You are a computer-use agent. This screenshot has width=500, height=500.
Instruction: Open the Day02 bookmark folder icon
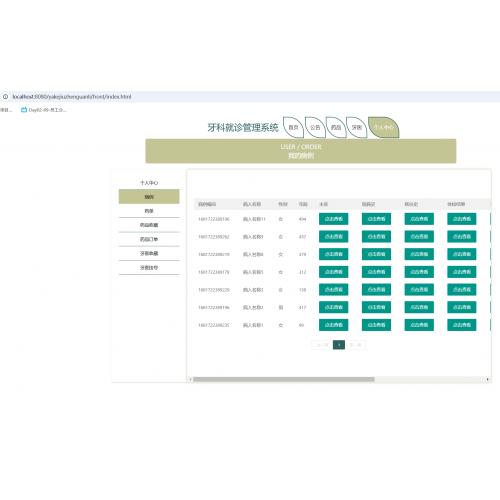pos(24,110)
